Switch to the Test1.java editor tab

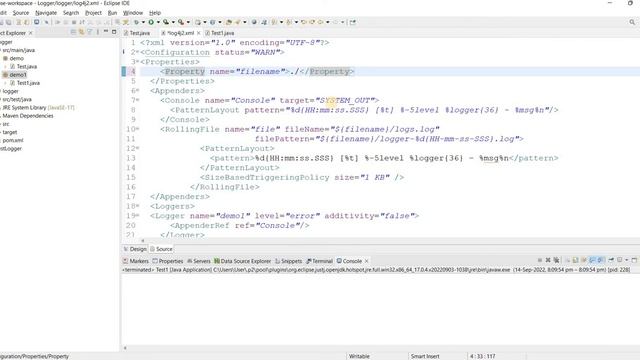(220, 33)
